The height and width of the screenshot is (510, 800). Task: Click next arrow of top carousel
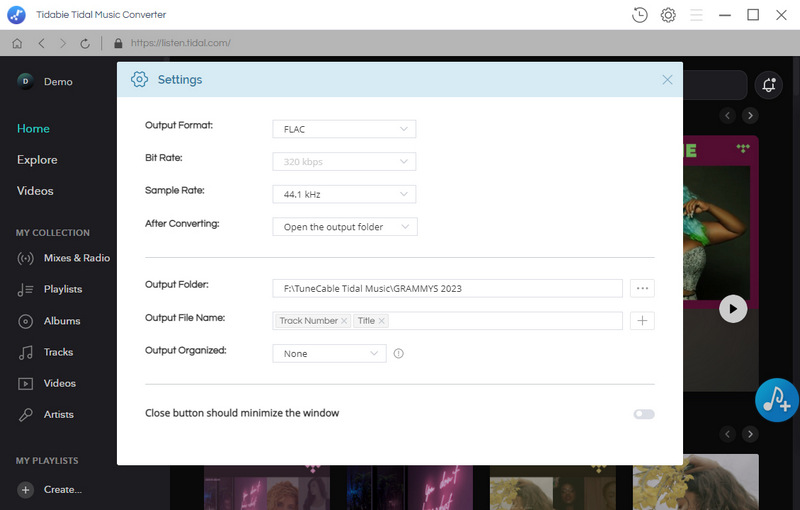pyautogui.click(x=750, y=116)
